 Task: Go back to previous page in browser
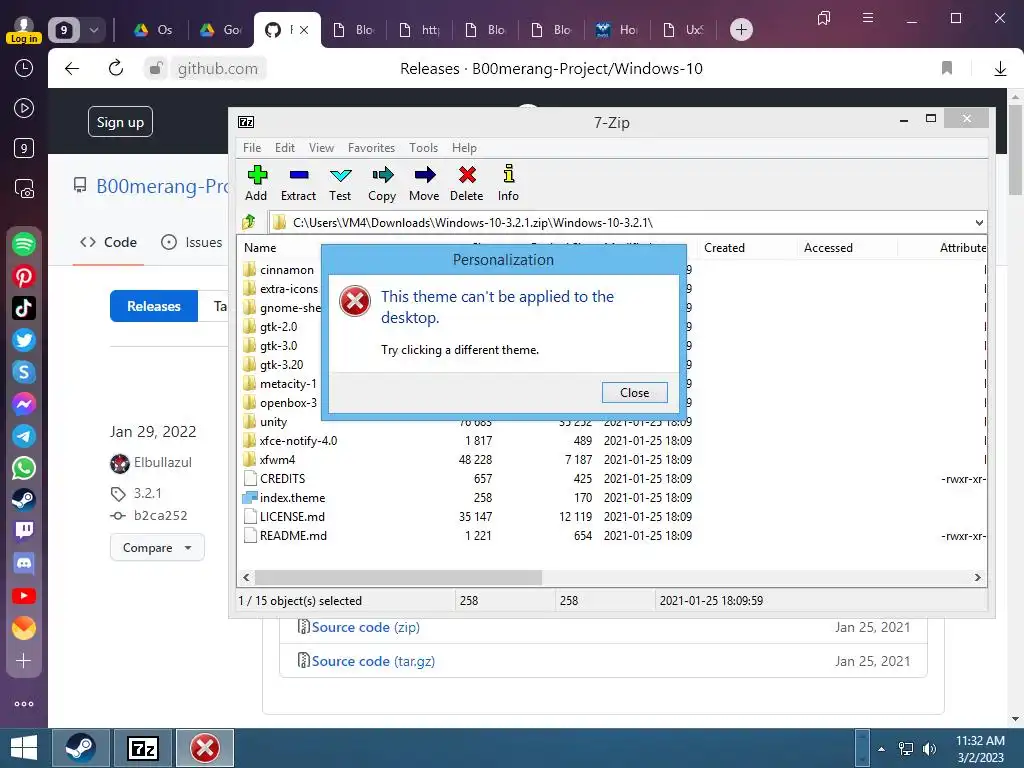point(72,68)
